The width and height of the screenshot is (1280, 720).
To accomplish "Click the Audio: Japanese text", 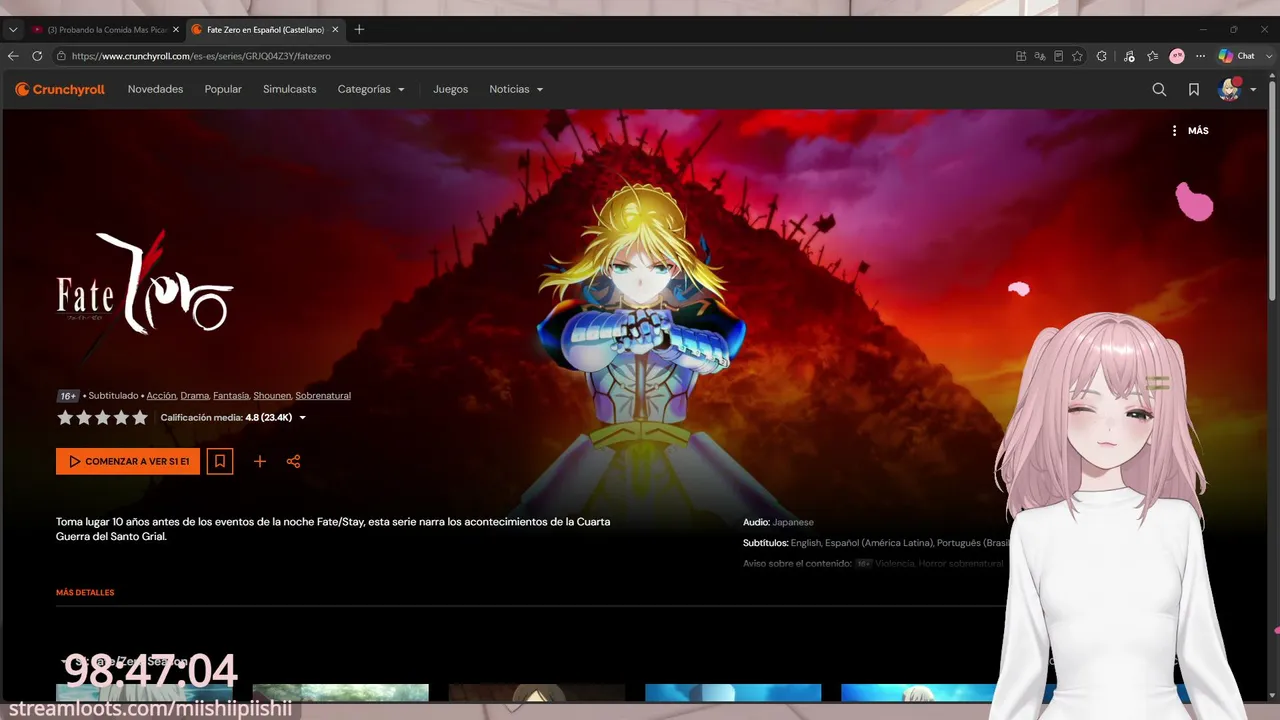I will coord(778,522).
